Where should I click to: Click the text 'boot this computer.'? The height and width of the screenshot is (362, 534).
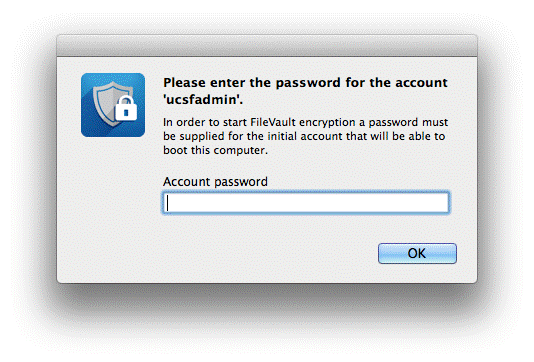coord(216,150)
